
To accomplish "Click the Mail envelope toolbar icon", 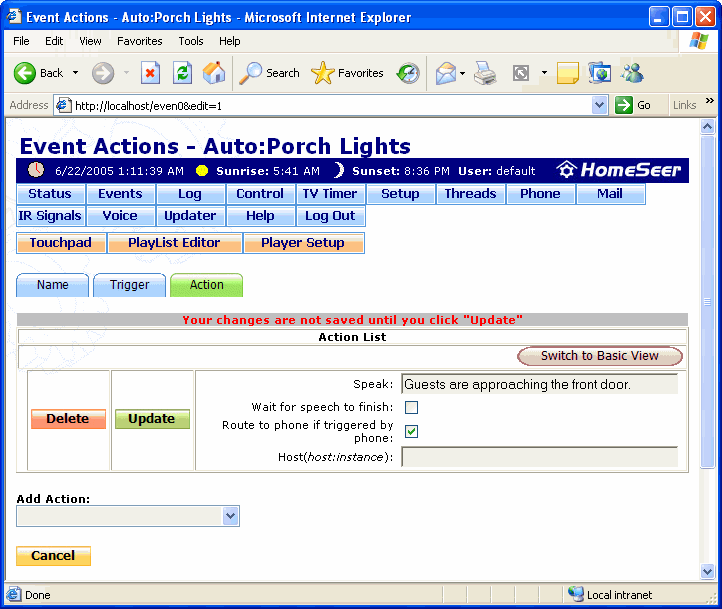I will coord(446,73).
